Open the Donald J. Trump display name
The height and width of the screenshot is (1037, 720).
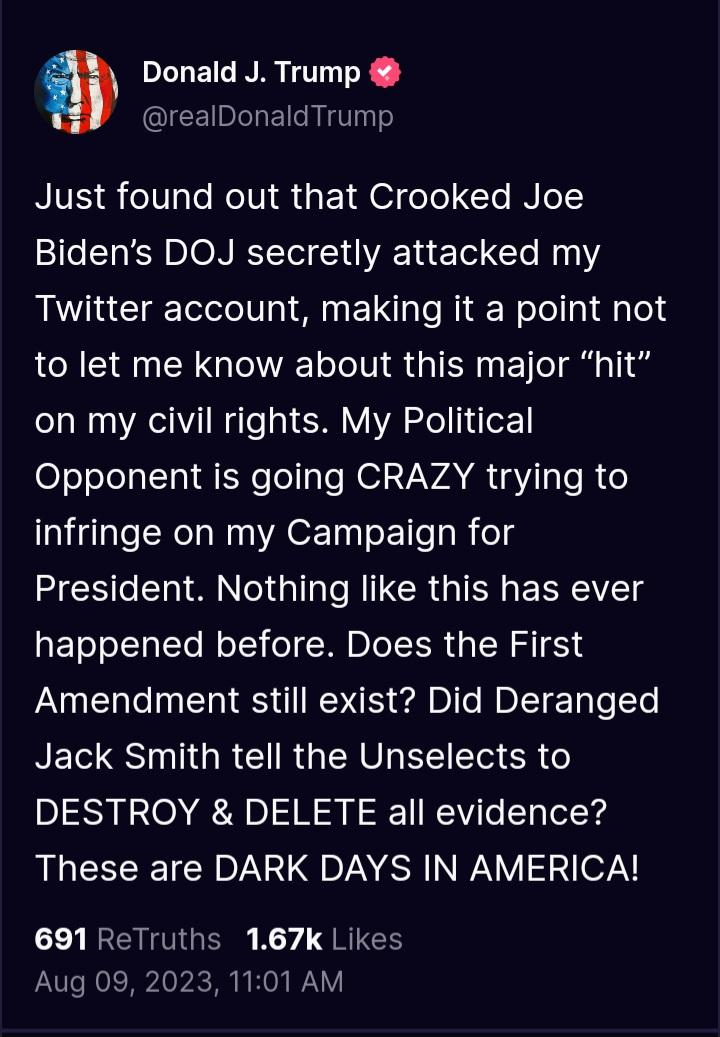[251, 73]
